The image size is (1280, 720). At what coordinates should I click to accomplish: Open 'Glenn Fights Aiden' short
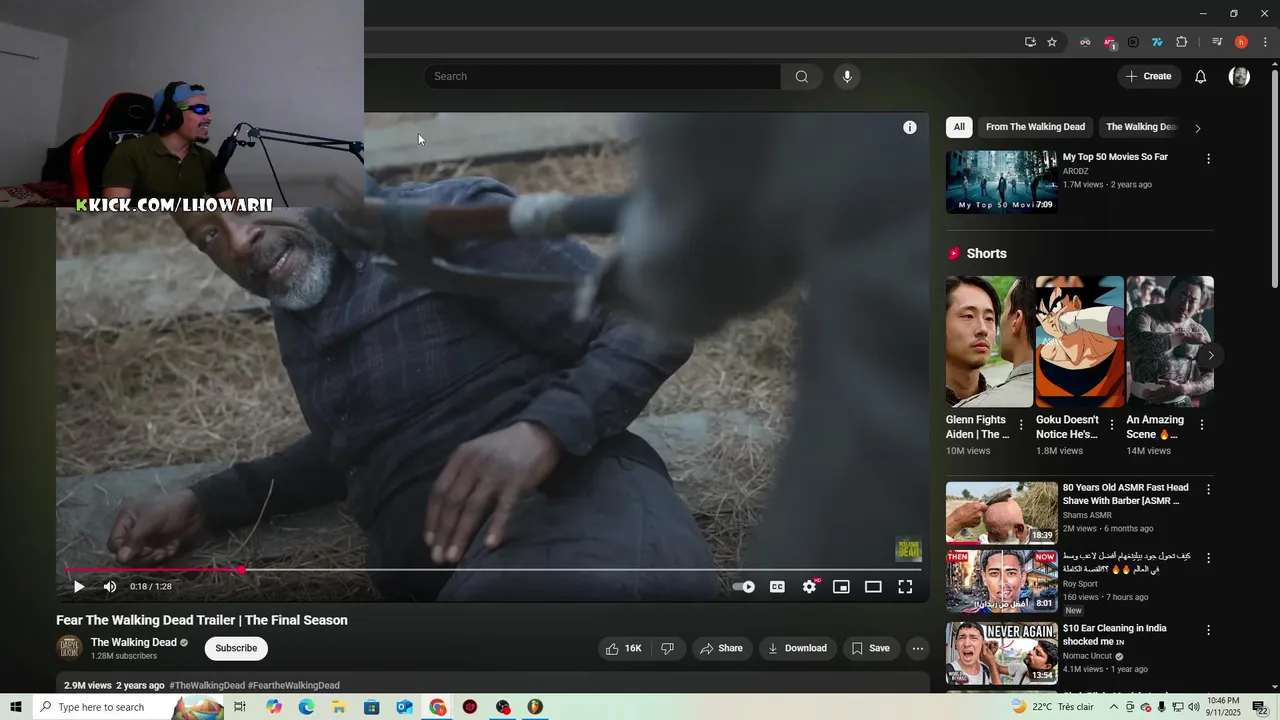tap(989, 341)
